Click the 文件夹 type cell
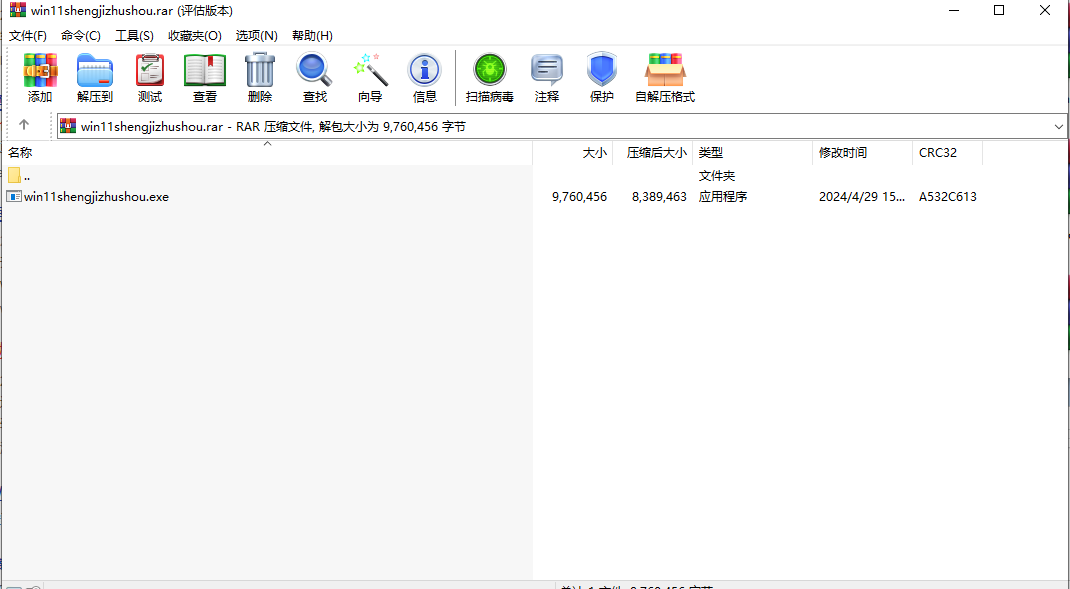 click(x=717, y=175)
